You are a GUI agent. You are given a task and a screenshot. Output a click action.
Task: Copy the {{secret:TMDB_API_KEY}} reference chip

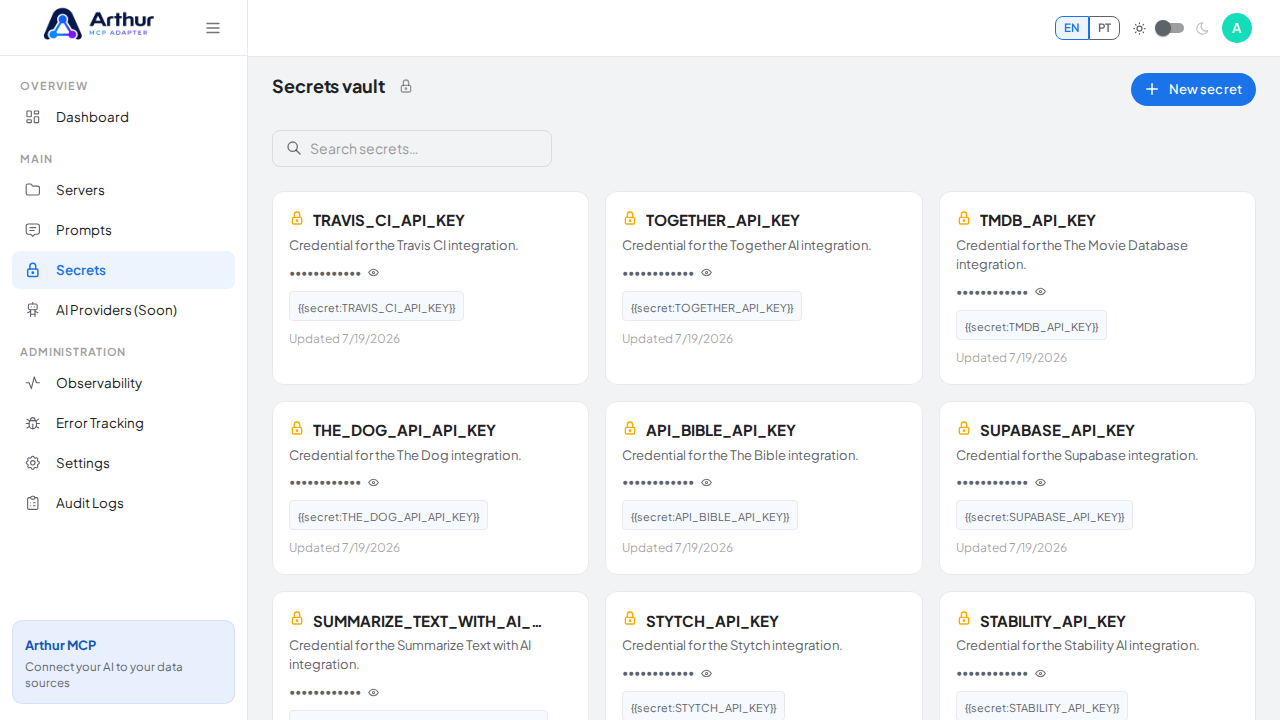[1031, 325]
